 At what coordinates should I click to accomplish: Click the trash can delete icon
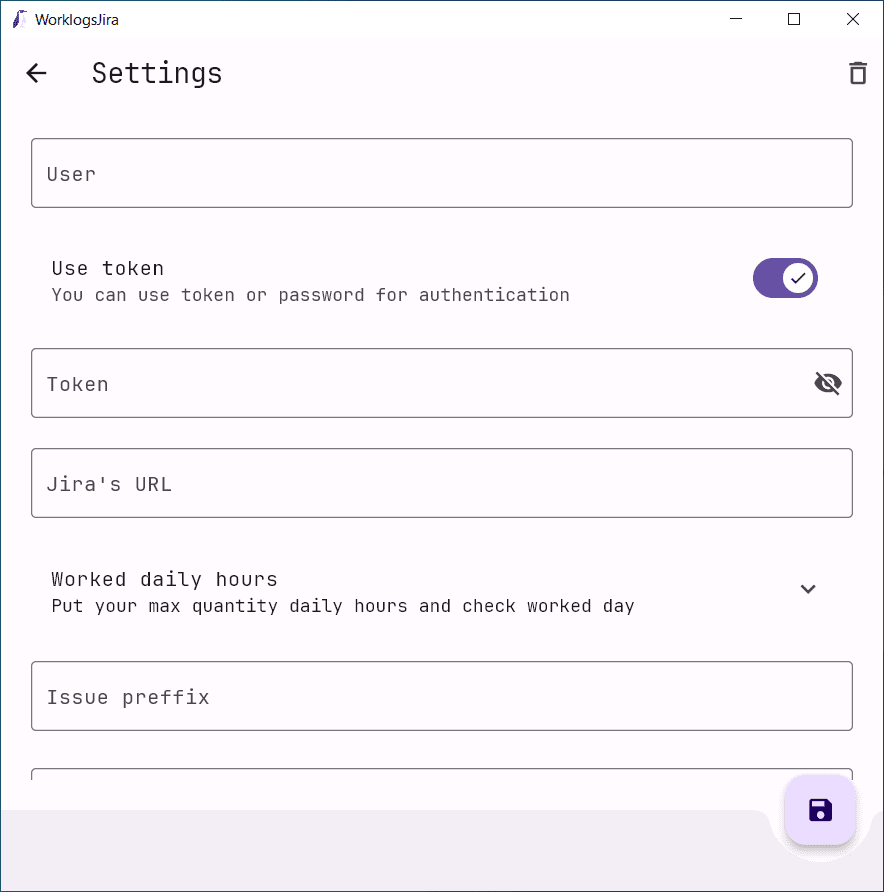(x=857, y=73)
